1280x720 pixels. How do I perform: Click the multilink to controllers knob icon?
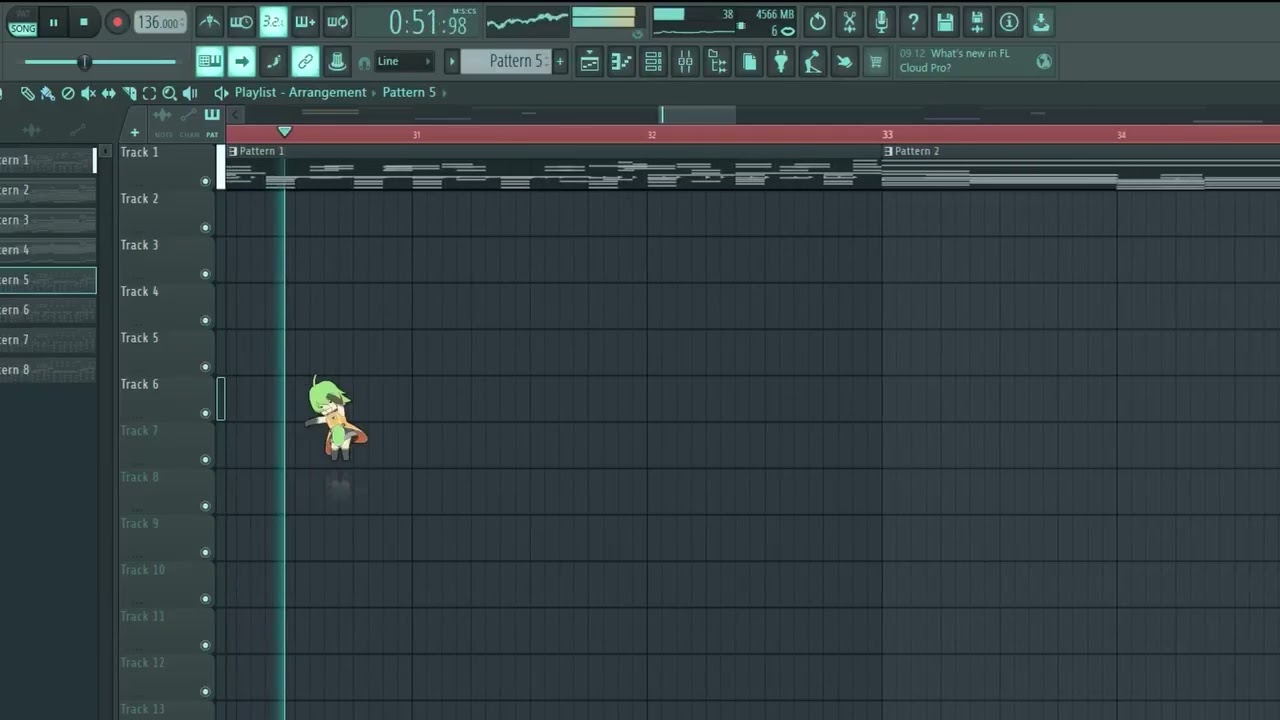337,62
